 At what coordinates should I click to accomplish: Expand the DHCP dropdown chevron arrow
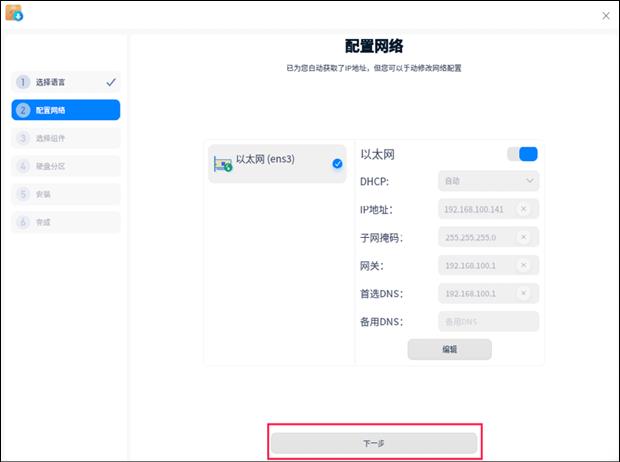[x=529, y=181]
